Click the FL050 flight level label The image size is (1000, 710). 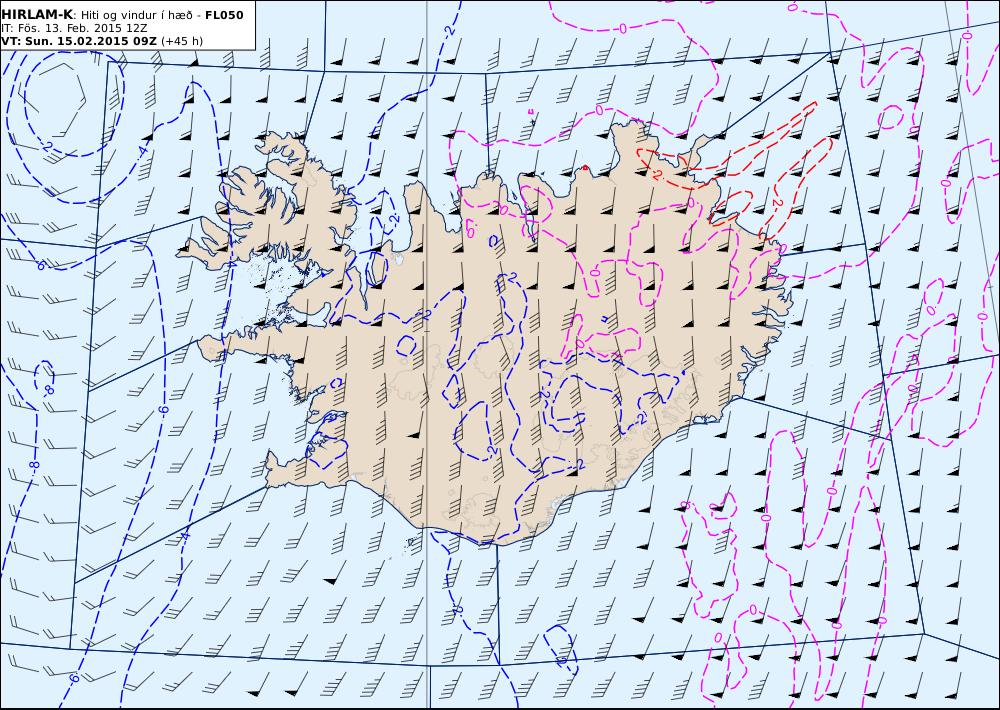click(224, 15)
